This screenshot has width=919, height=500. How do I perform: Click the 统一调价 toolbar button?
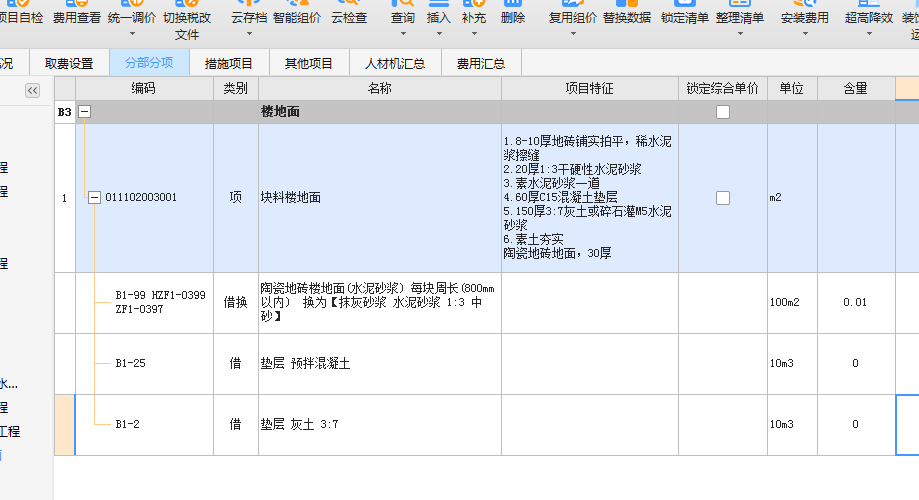[x=132, y=13]
